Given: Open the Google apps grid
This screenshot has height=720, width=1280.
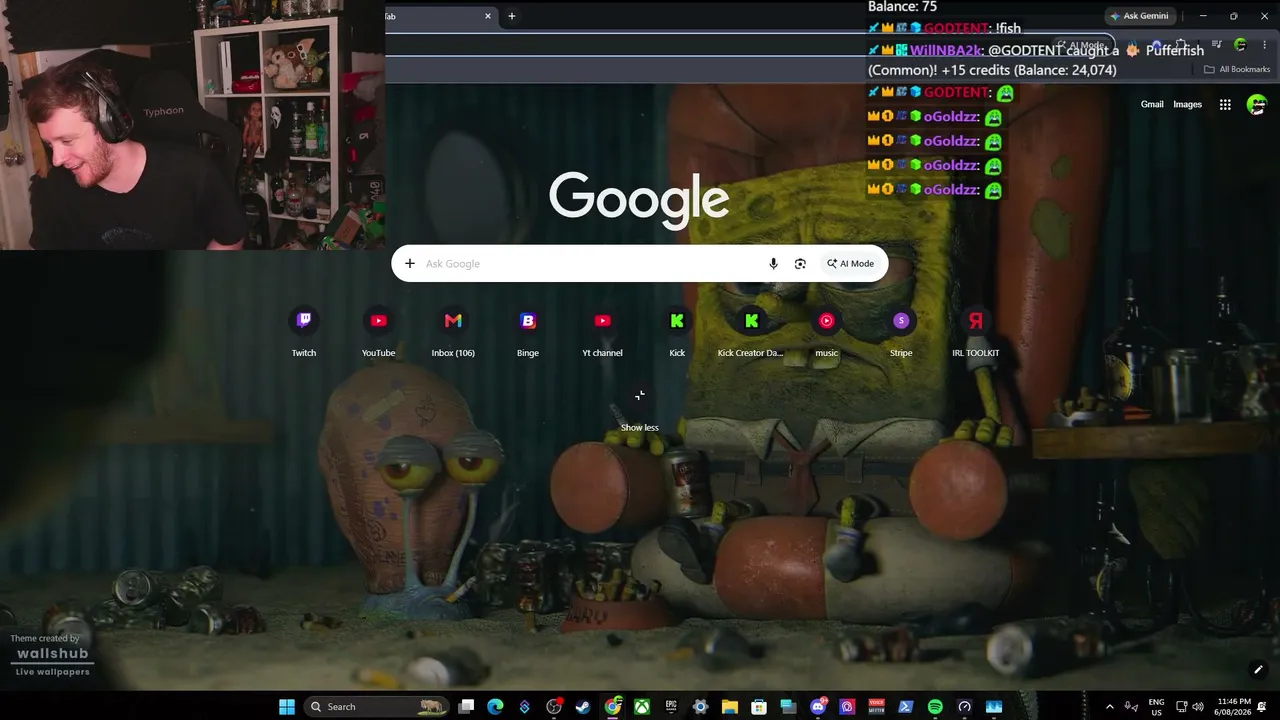Looking at the screenshot, I should coord(1225,104).
